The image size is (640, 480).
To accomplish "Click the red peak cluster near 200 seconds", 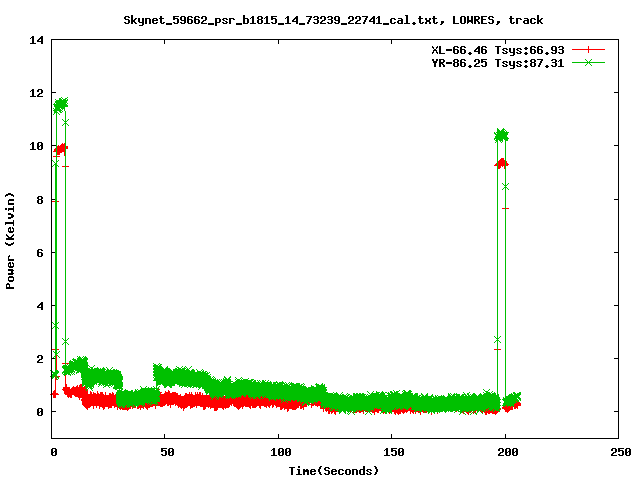I will 501,163.
